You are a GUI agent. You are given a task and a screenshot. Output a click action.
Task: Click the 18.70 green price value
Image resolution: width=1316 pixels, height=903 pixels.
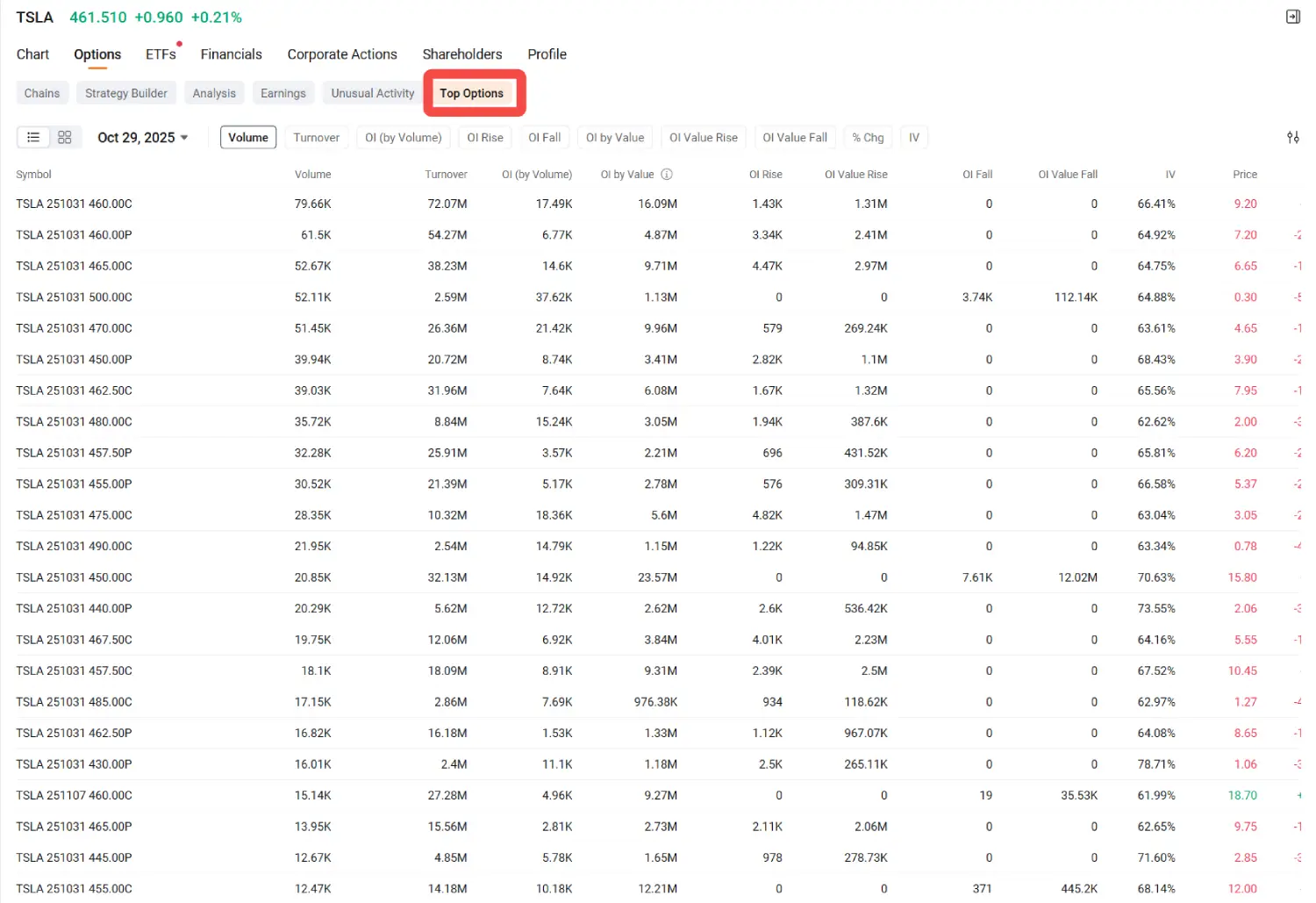pyautogui.click(x=1242, y=796)
